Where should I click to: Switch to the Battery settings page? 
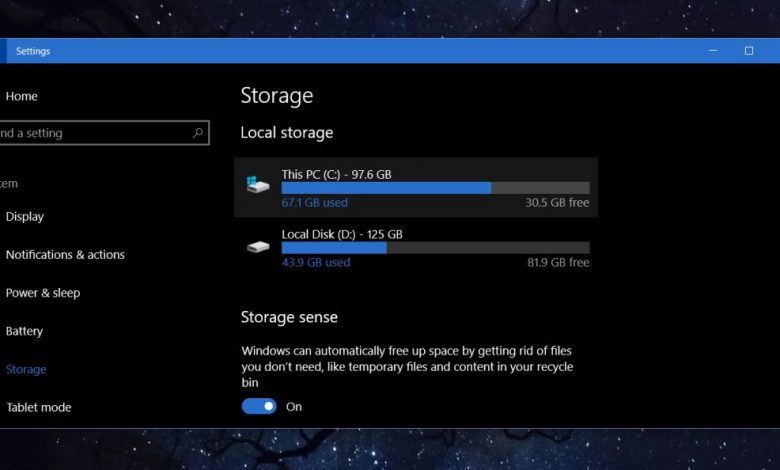pyautogui.click(x=25, y=331)
